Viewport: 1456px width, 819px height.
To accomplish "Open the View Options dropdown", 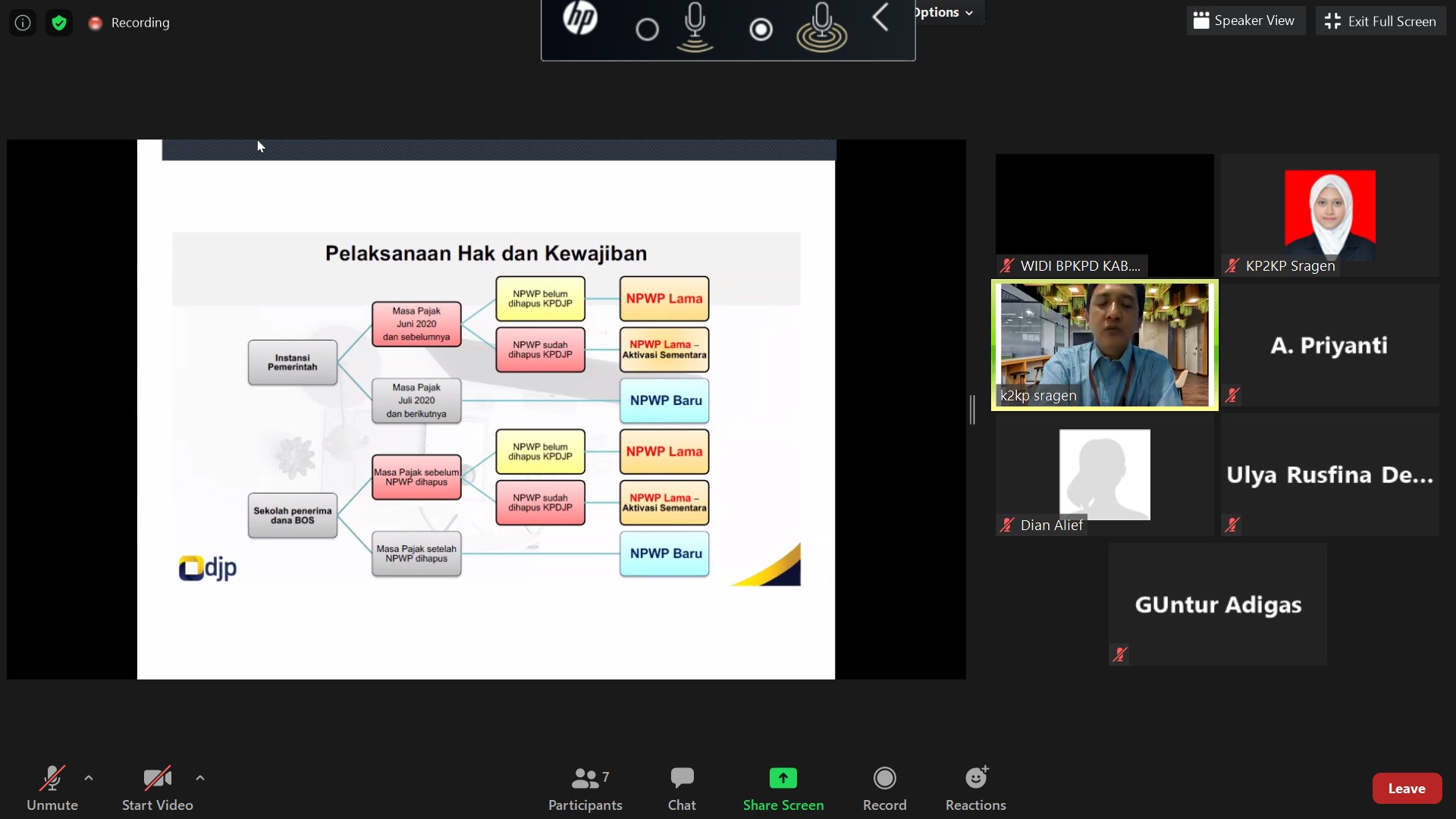I will [944, 13].
